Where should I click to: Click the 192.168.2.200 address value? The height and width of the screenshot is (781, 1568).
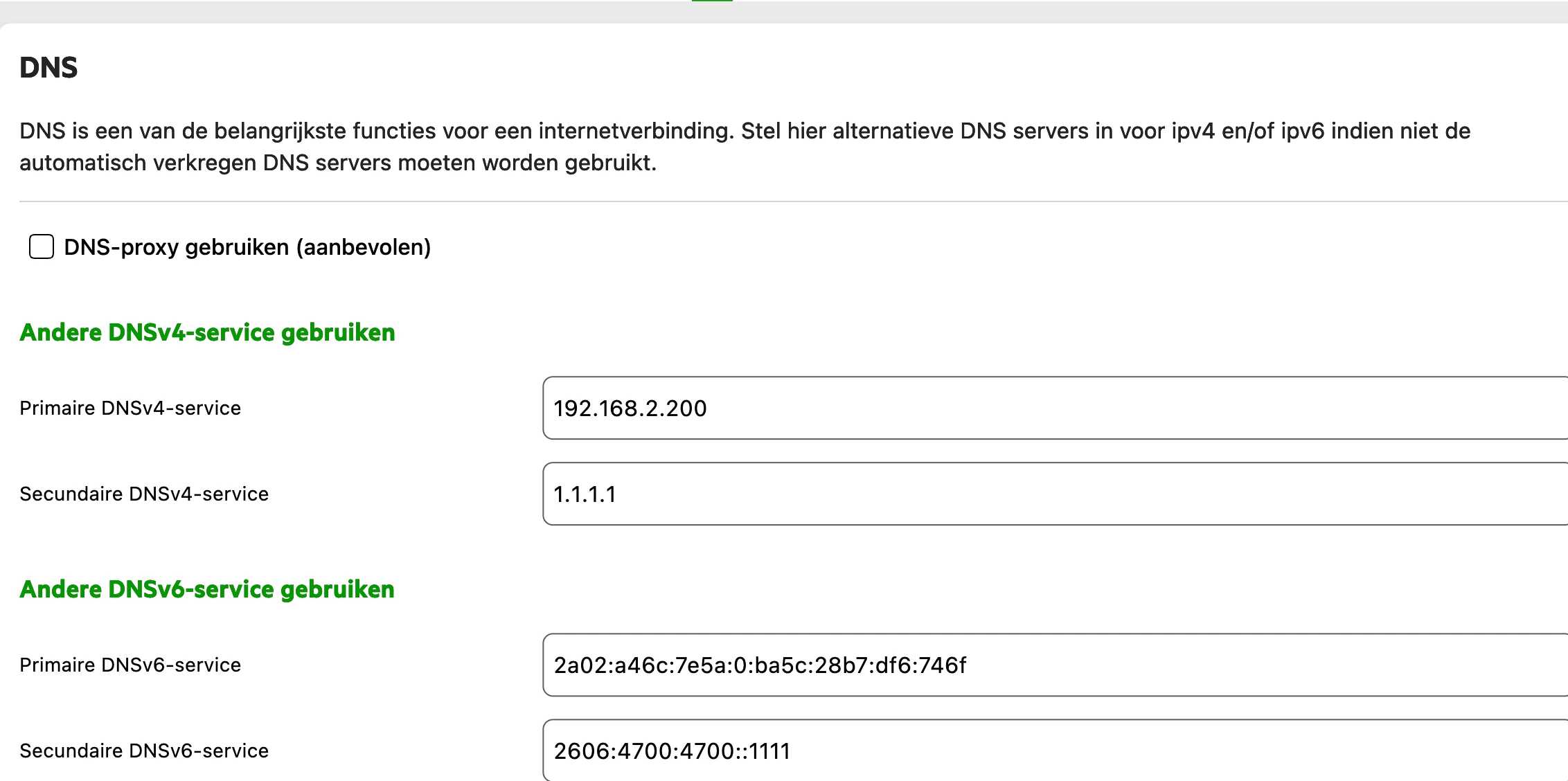[x=630, y=409]
